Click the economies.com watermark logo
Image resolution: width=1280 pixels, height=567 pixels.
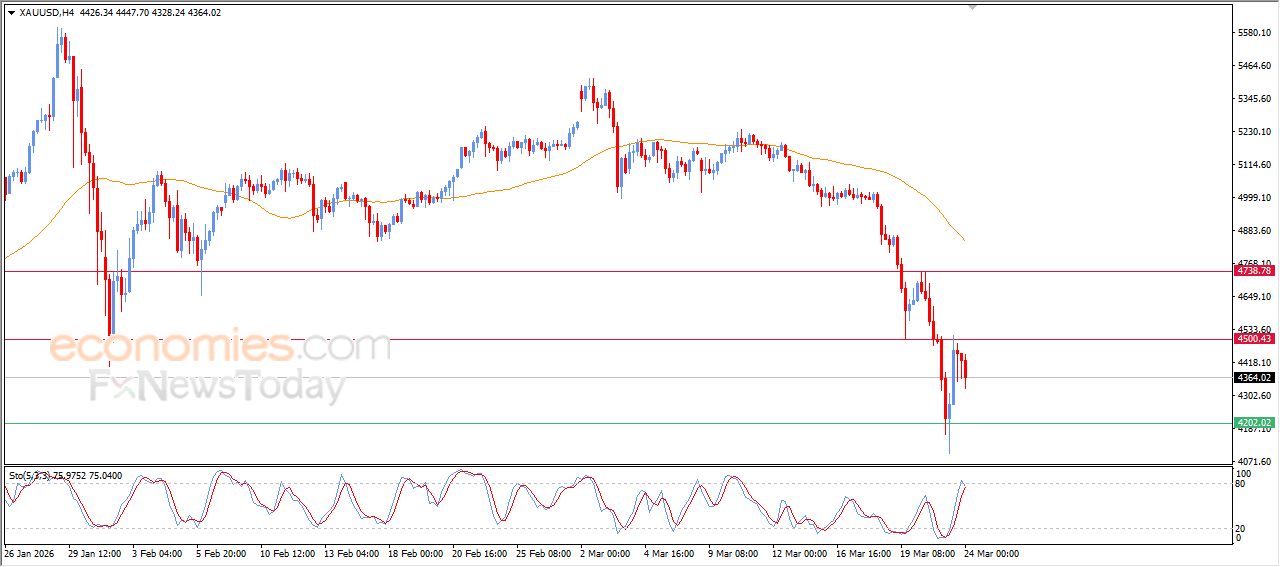point(220,347)
